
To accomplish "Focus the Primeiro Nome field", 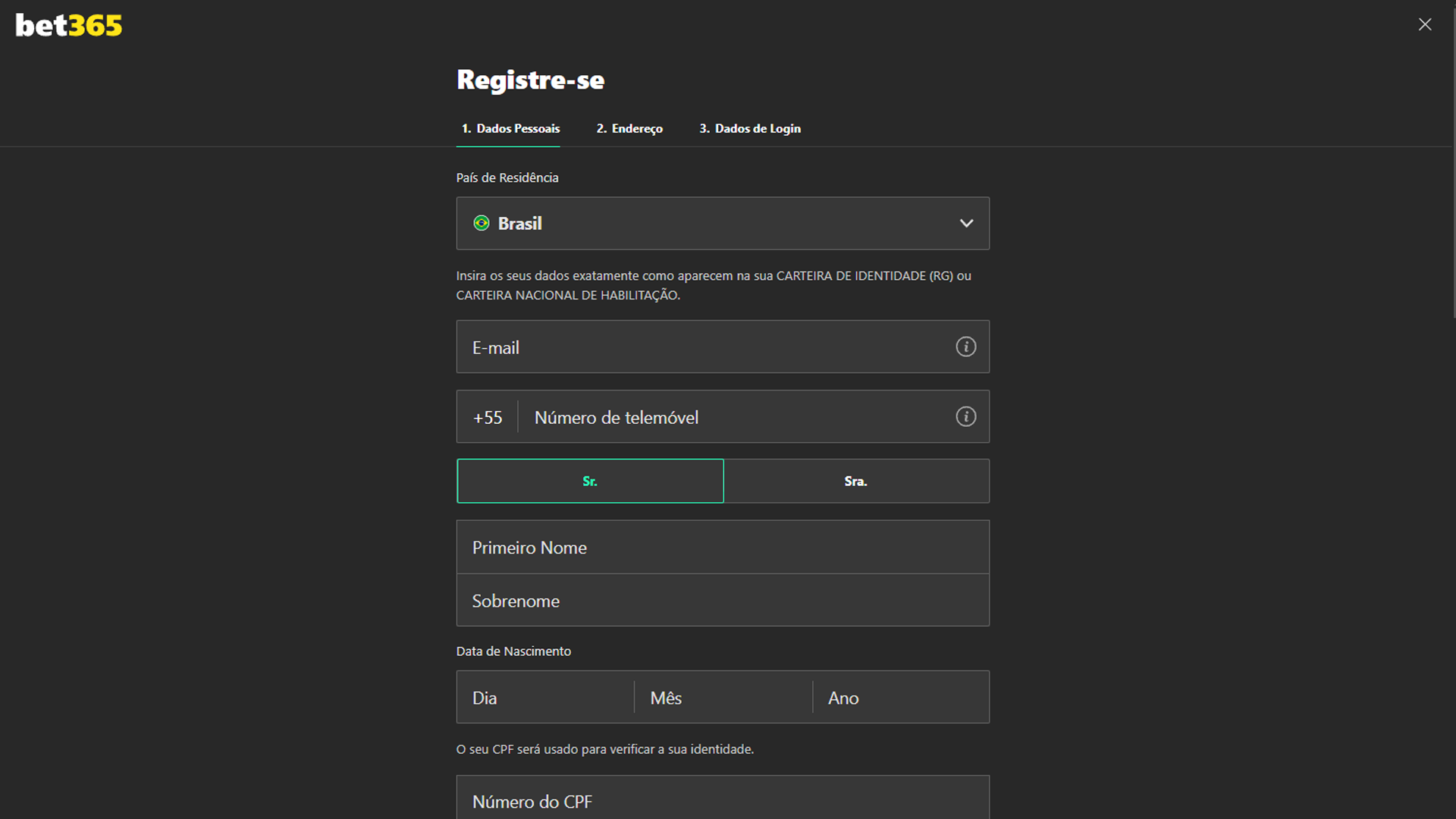I will coord(723,547).
